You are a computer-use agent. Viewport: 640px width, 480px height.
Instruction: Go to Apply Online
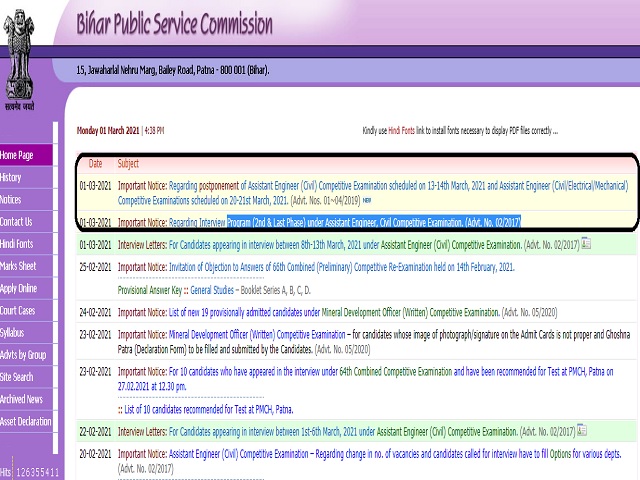[26, 288]
